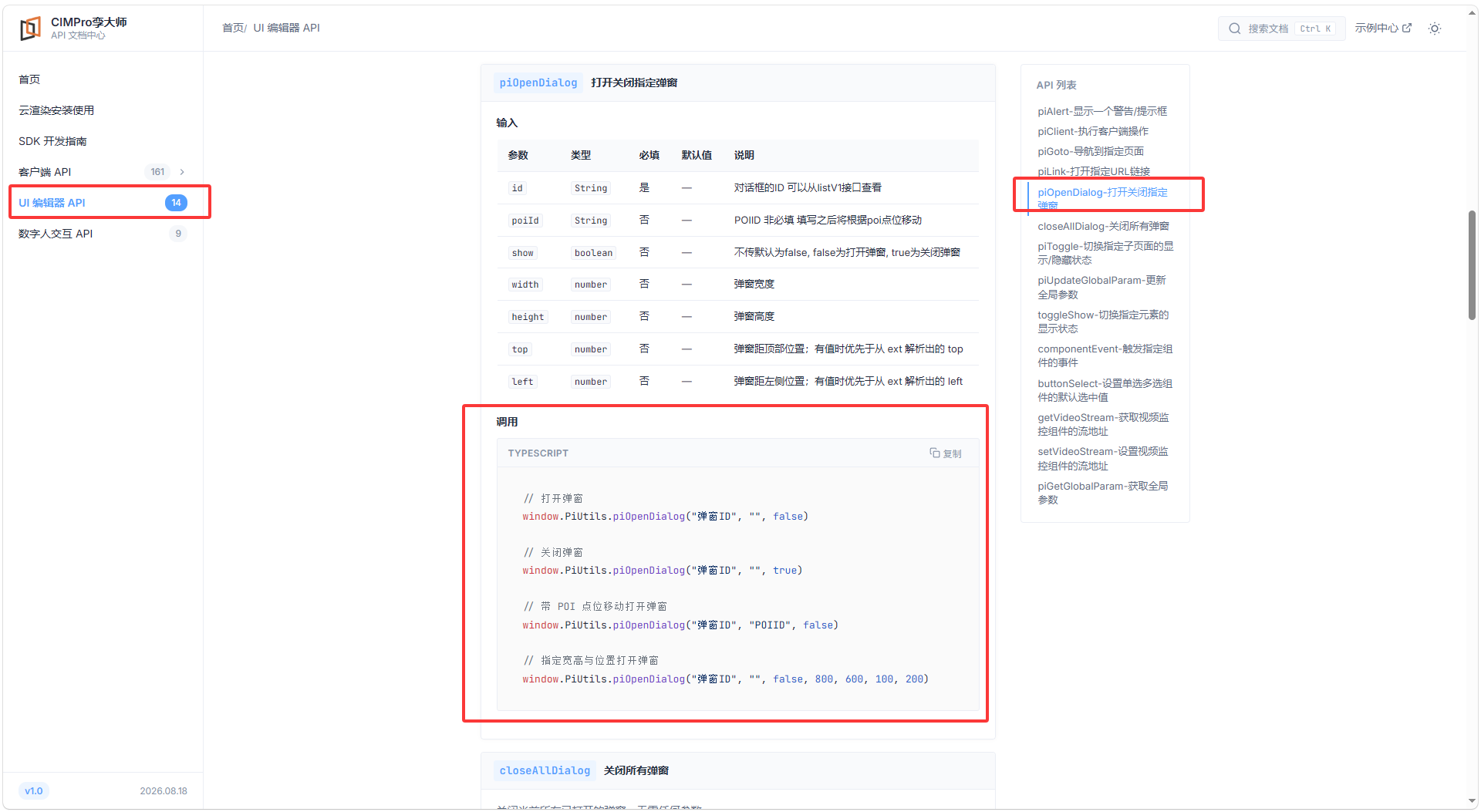Jump to piToggle in the API list

[x=1105, y=253]
